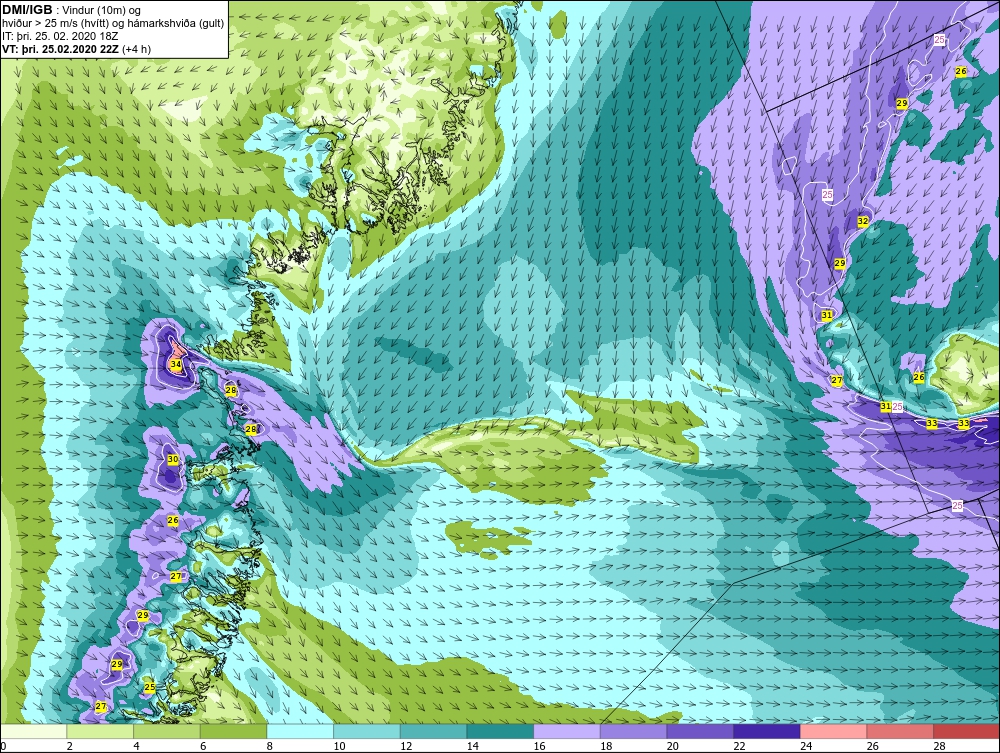Click the yellow gust label 30

point(173,459)
